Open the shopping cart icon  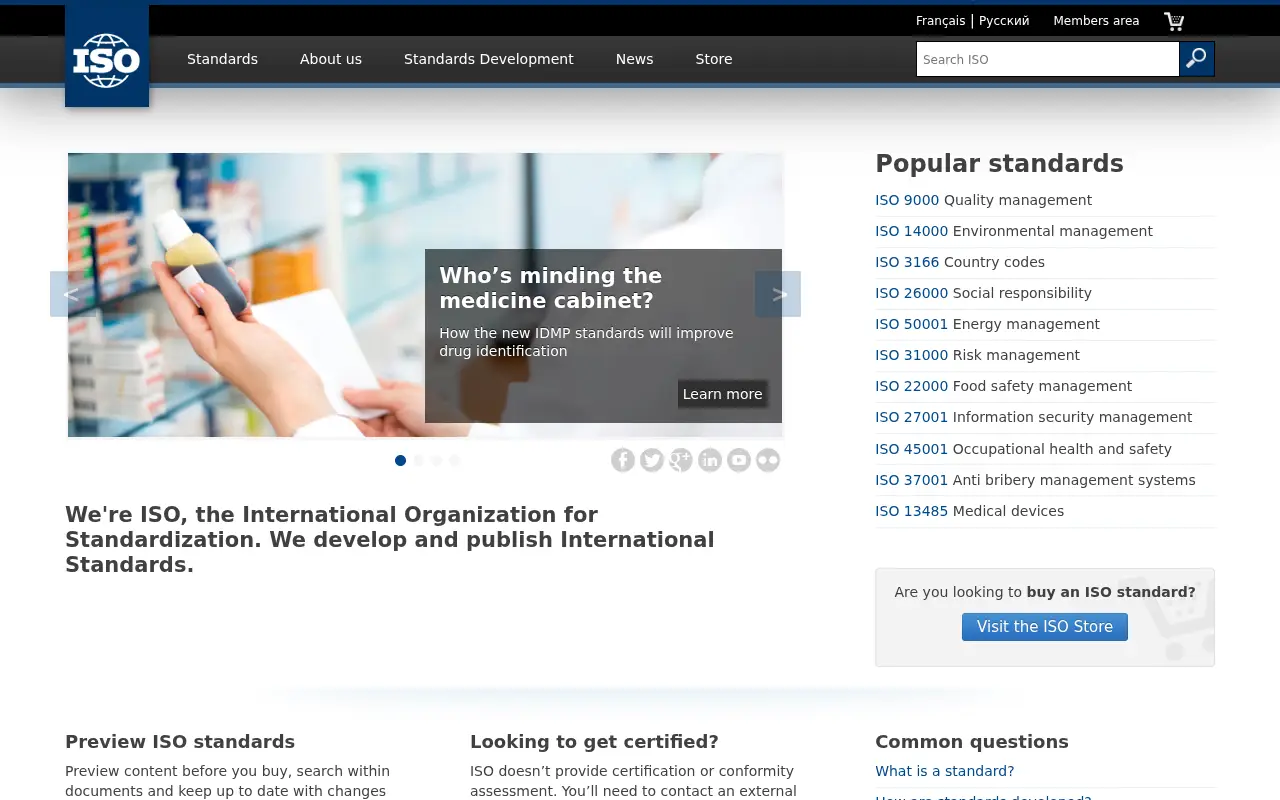tap(1174, 21)
